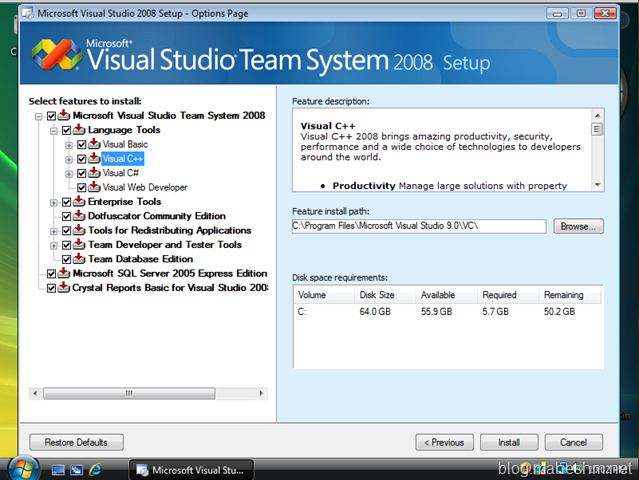This screenshot has width=639, height=480.
Task: Click the Show Desktop quick launch icon
Action: (58, 470)
